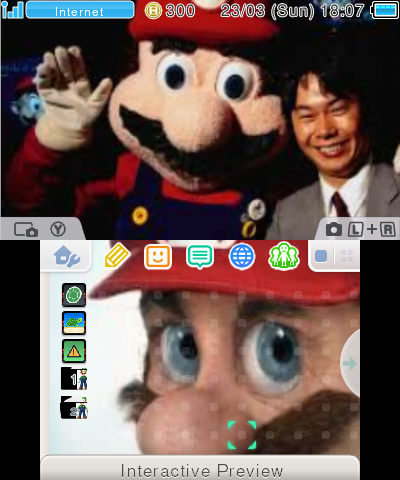The image size is (400, 480).
Task: Open Notifications speech bubble icon
Action: click(200, 257)
